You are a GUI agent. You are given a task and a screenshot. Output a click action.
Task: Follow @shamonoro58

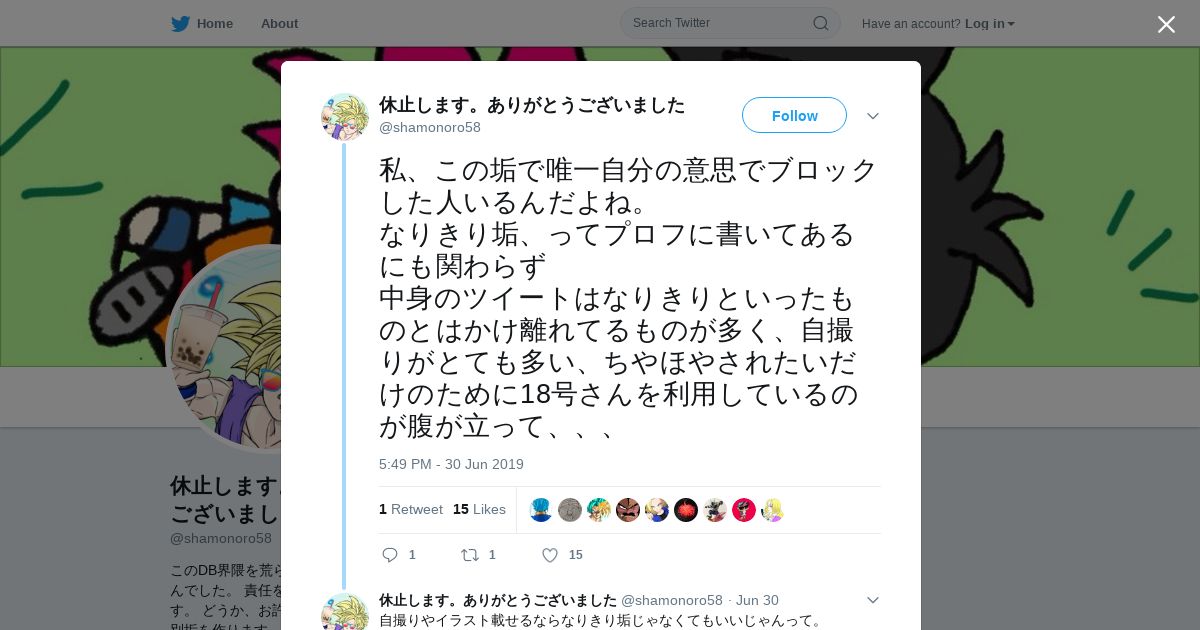(794, 116)
